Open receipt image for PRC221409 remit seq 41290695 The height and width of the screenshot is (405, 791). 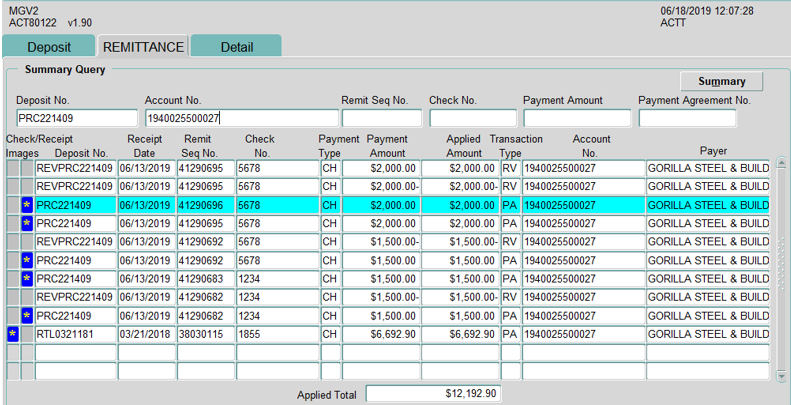pos(27,223)
